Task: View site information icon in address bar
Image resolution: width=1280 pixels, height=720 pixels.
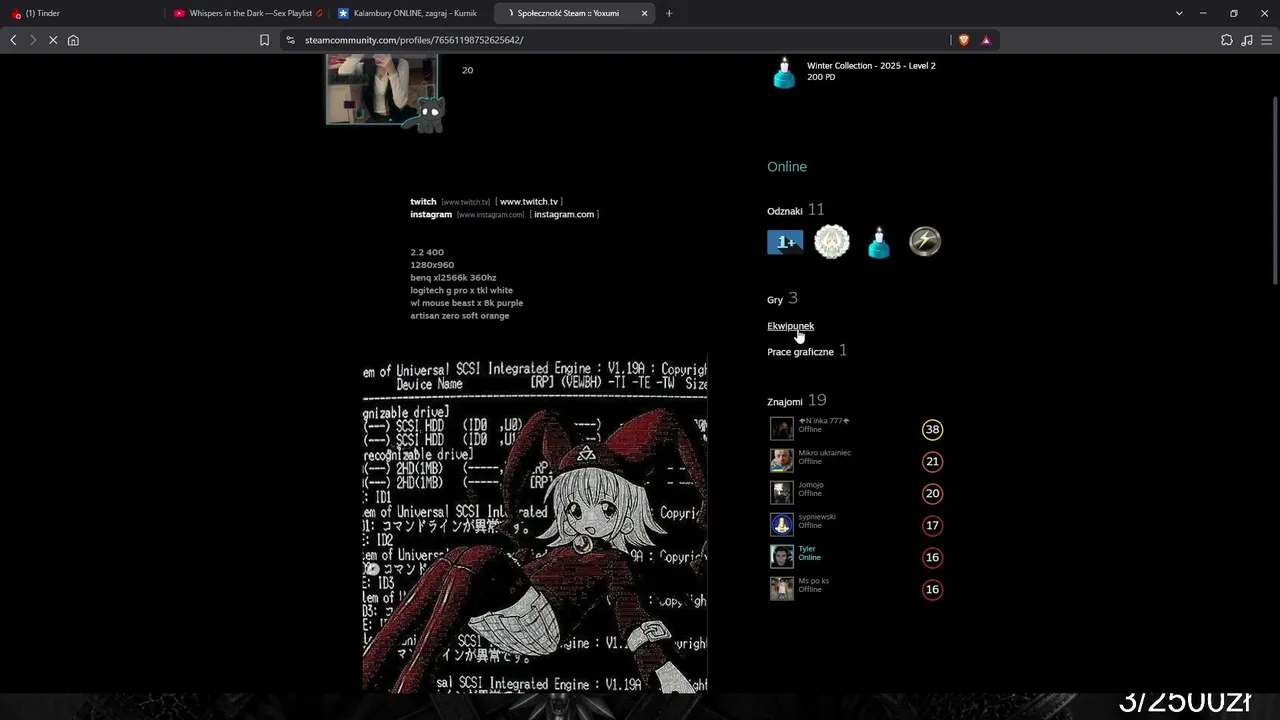Action: [290, 40]
